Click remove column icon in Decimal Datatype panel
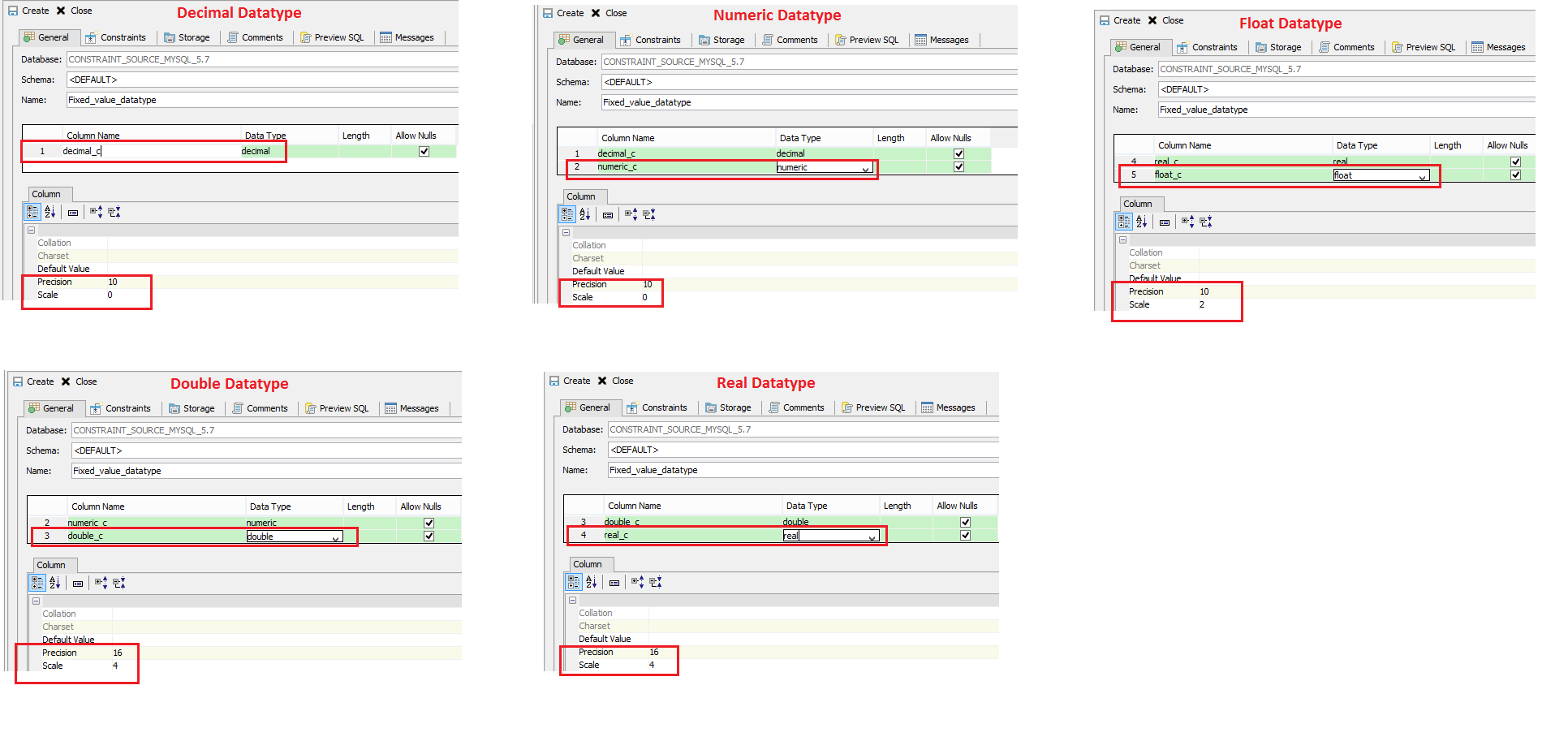This screenshot has height=737, width=1568. [114, 212]
